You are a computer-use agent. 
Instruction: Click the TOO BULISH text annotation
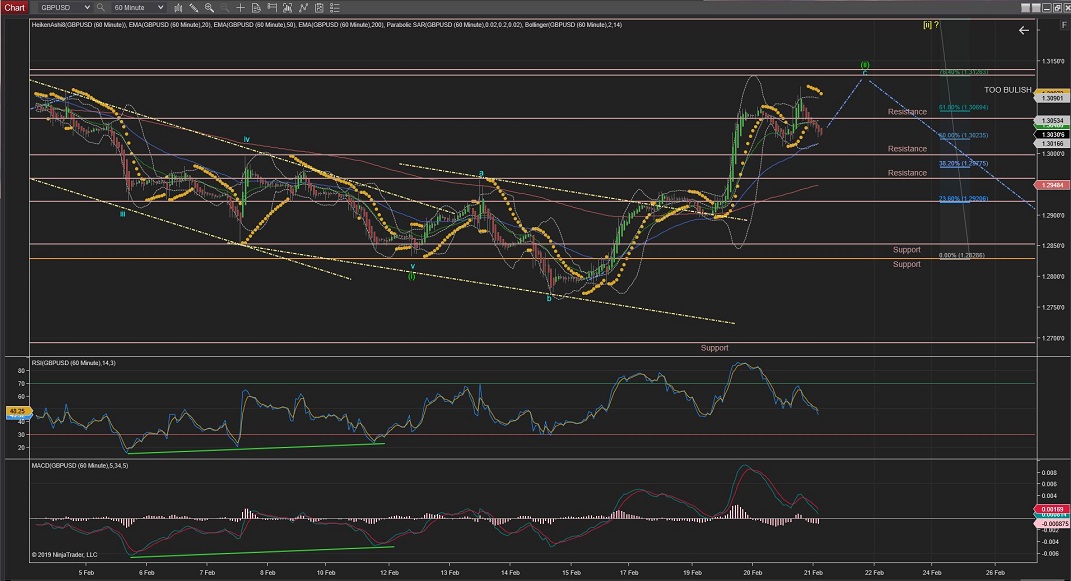[1007, 90]
